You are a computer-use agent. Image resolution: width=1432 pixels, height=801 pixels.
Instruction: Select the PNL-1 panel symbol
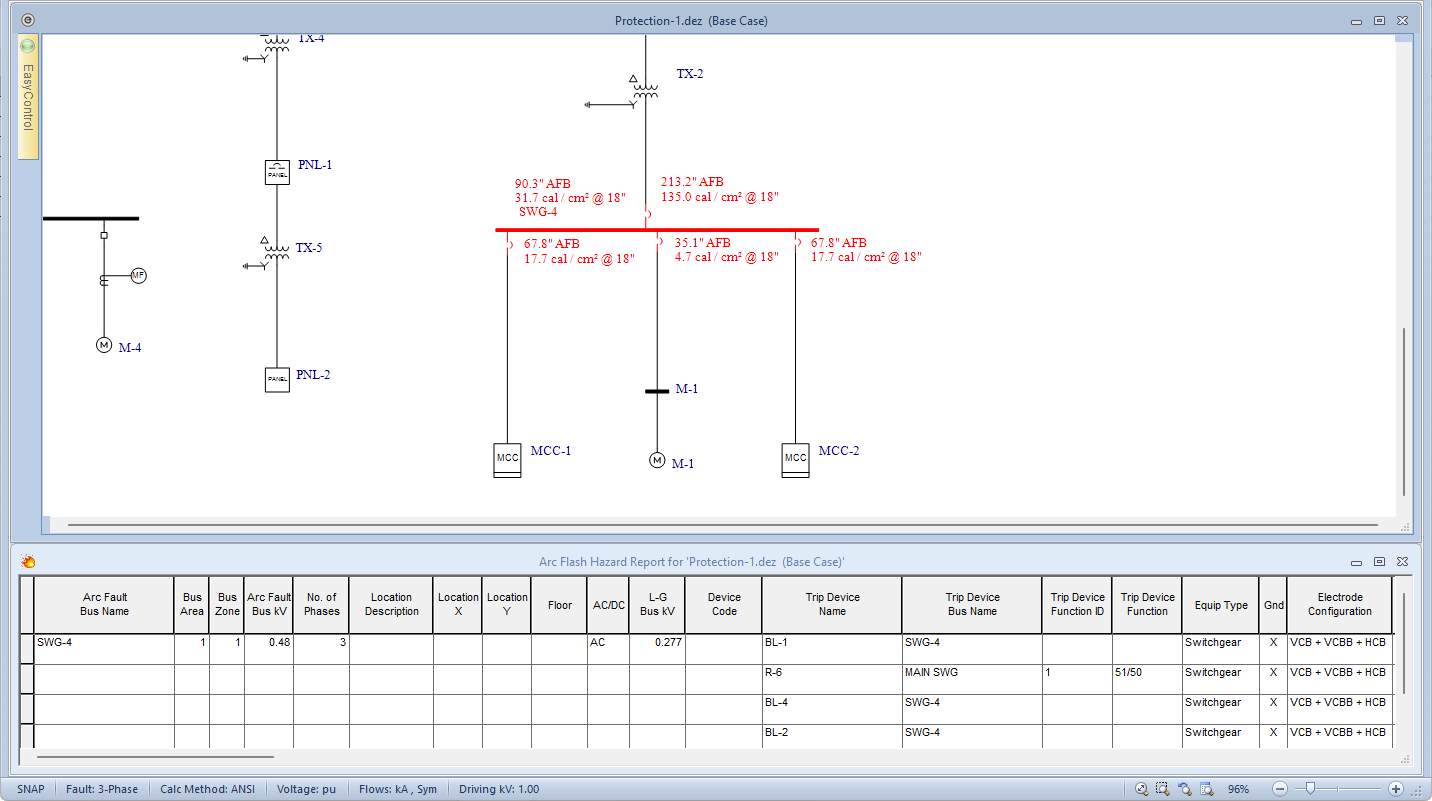click(277, 172)
